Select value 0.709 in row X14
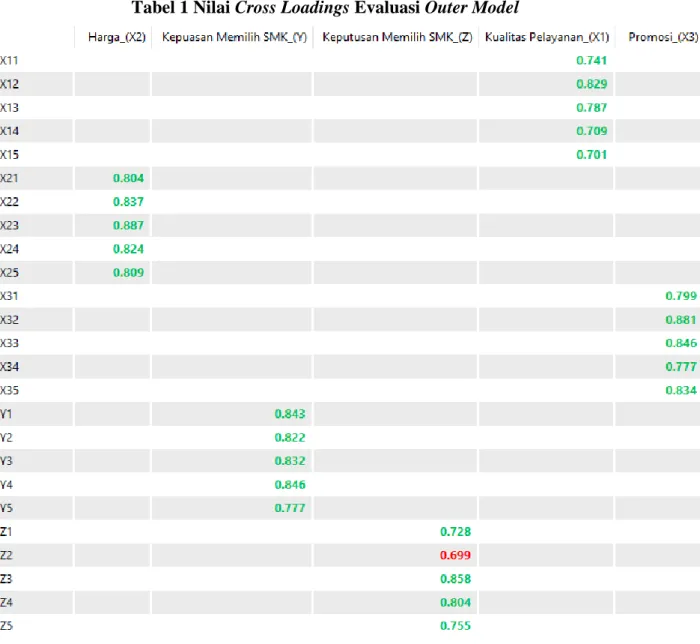 click(592, 131)
